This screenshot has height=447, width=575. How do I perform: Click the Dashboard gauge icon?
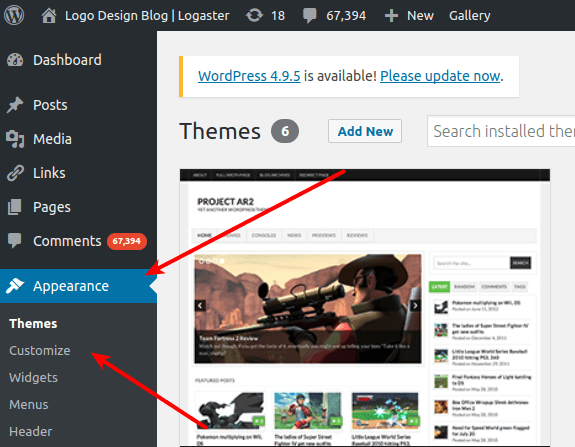[x=15, y=60]
